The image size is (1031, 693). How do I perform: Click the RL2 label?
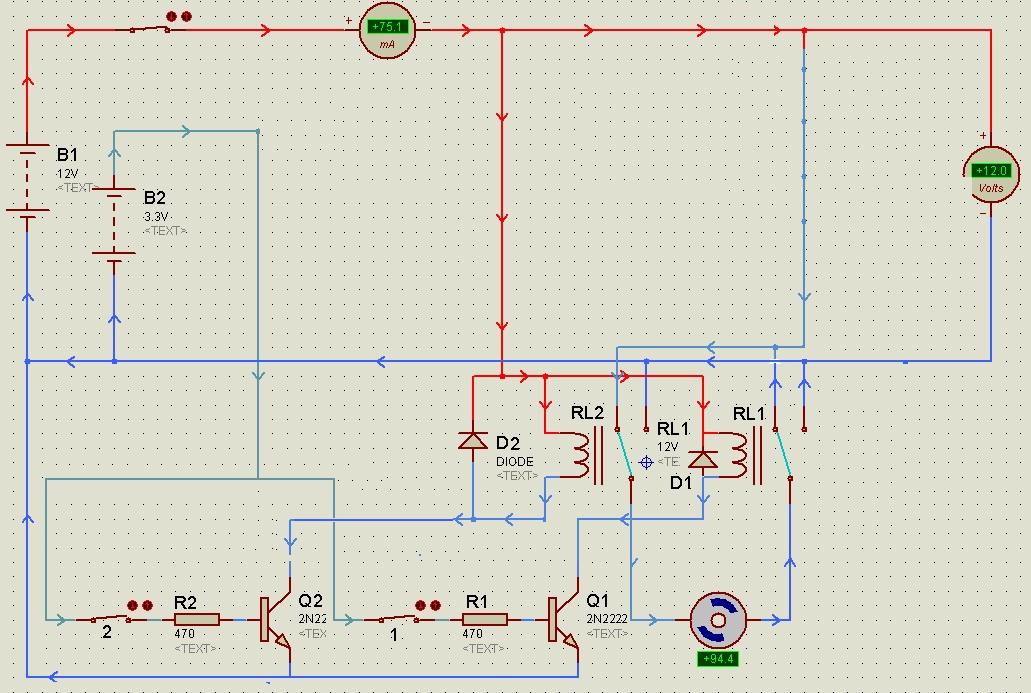click(587, 413)
